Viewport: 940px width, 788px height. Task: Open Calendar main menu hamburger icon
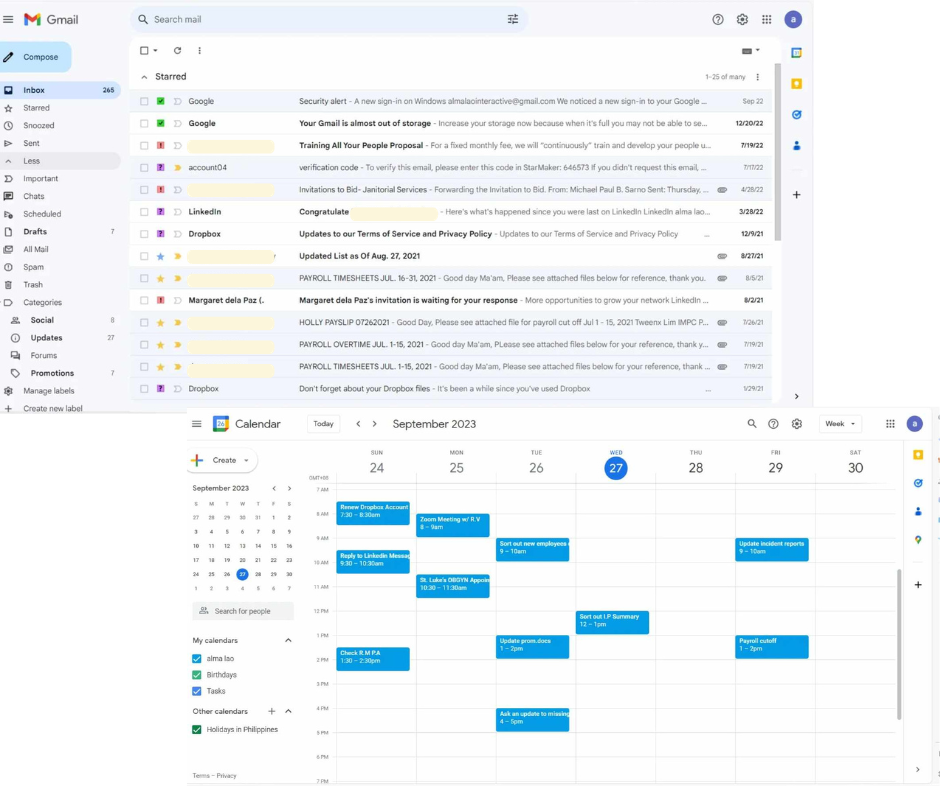(197, 424)
